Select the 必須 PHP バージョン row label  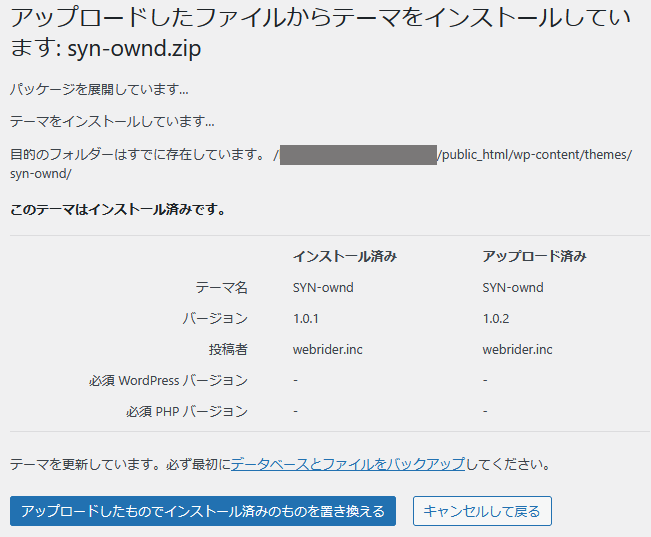tap(186, 411)
